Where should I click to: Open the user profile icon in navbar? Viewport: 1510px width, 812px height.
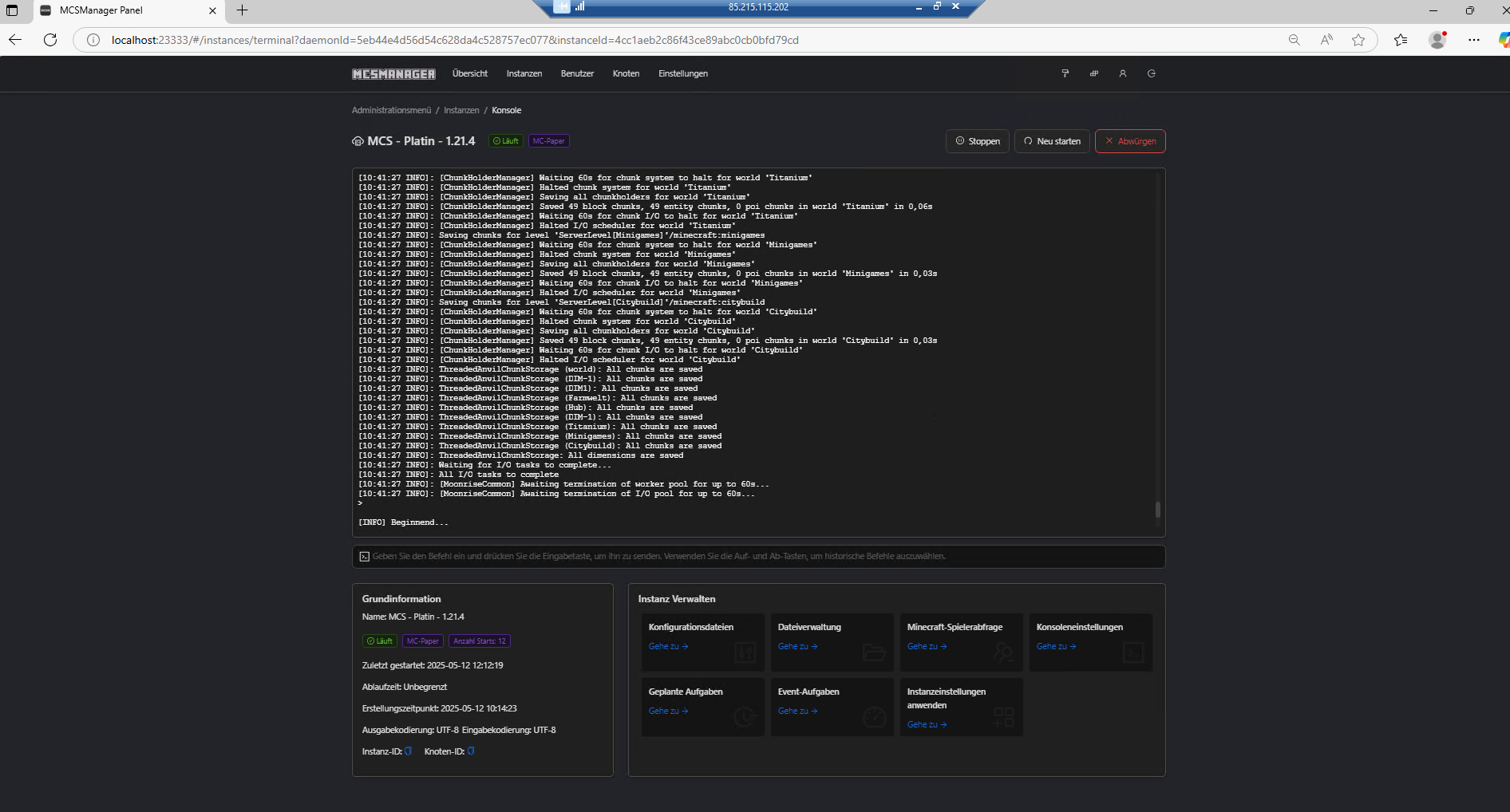tap(1122, 73)
